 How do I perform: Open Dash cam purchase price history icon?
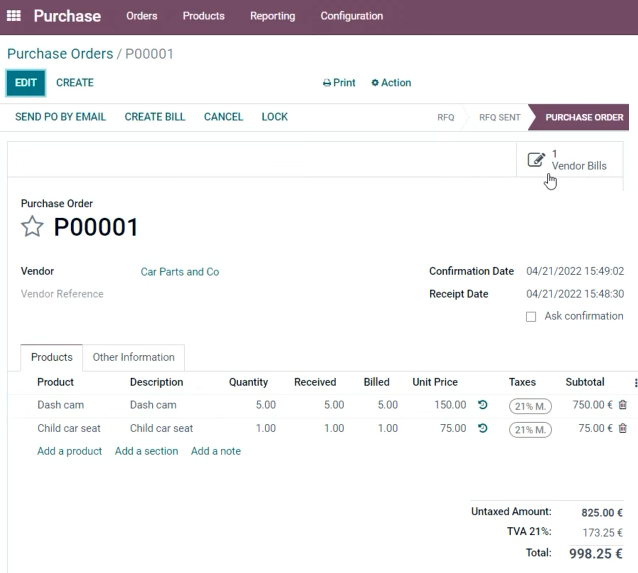tap(483, 405)
